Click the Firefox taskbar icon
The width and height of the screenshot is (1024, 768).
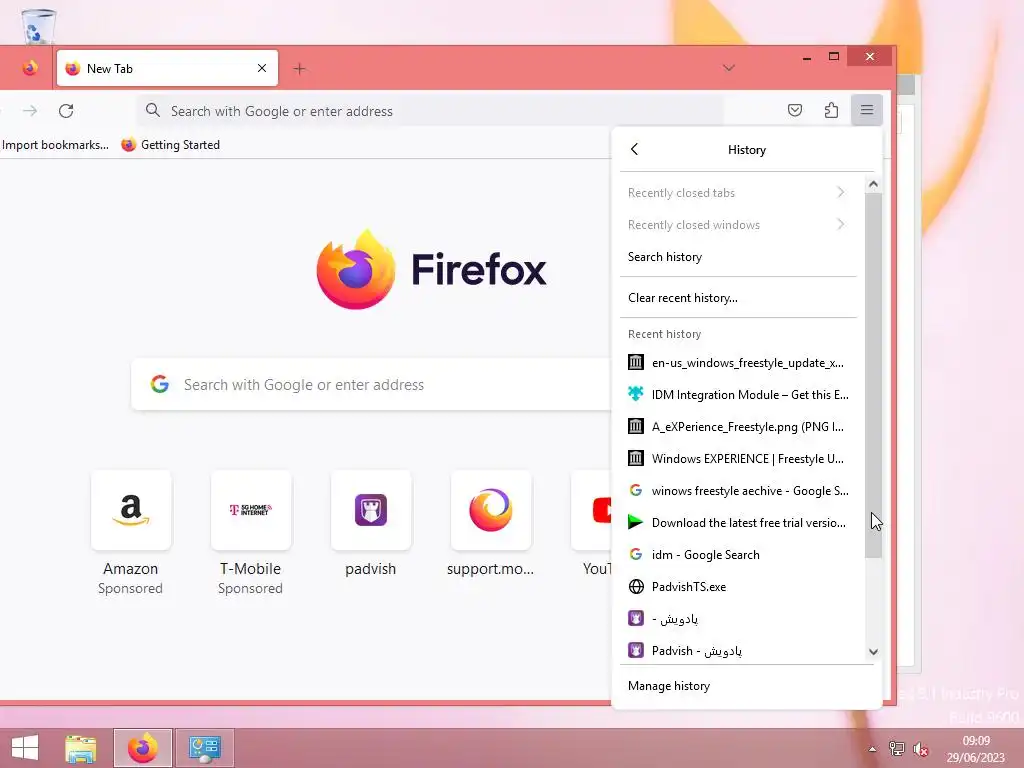143,748
